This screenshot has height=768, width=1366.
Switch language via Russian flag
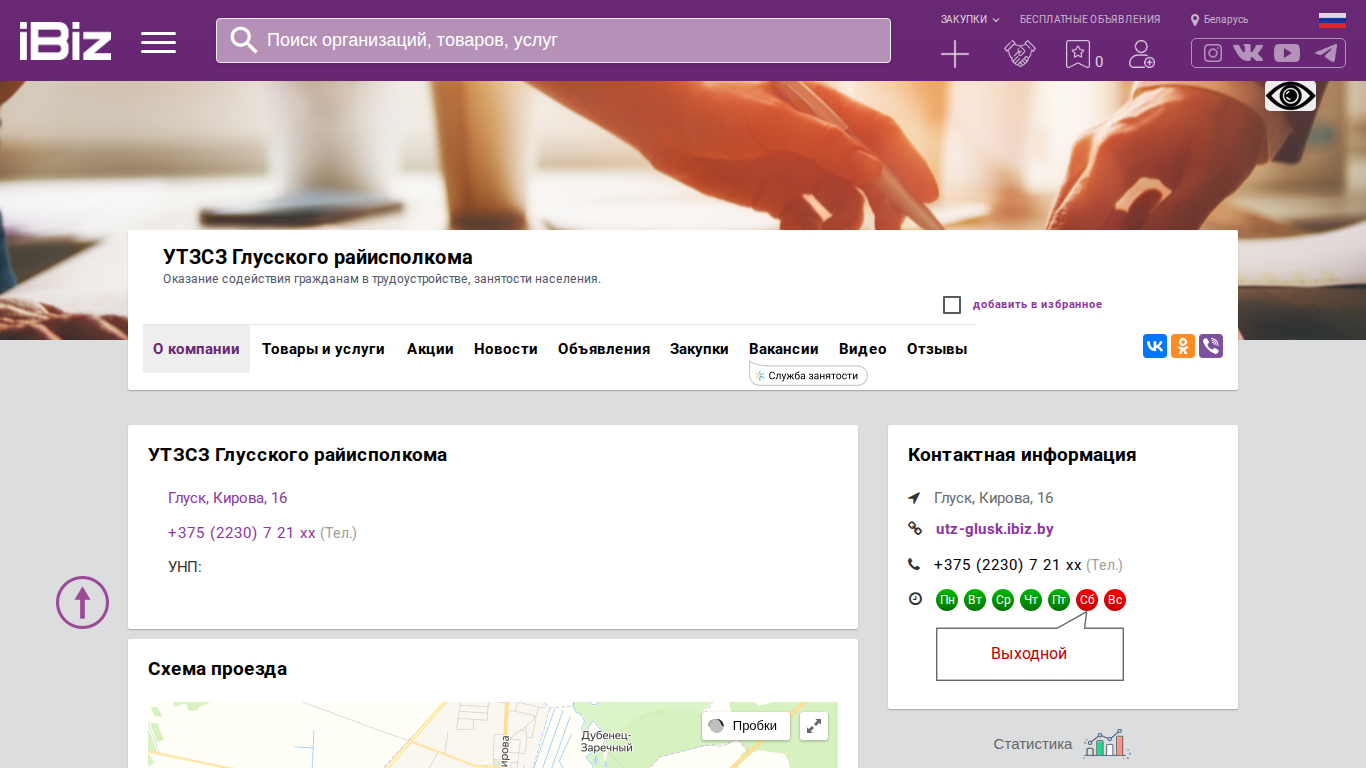pyautogui.click(x=1332, y=20)
